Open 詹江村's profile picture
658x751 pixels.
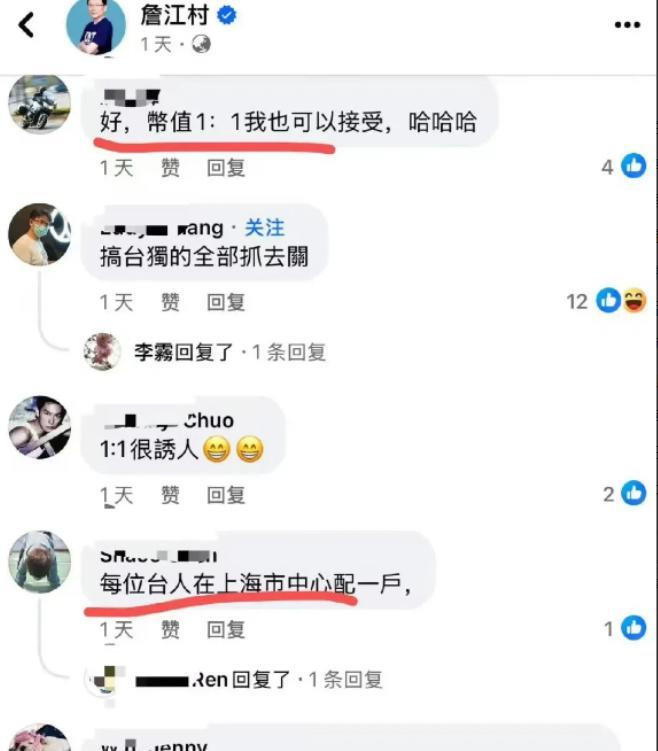click(x=96, y=27)
